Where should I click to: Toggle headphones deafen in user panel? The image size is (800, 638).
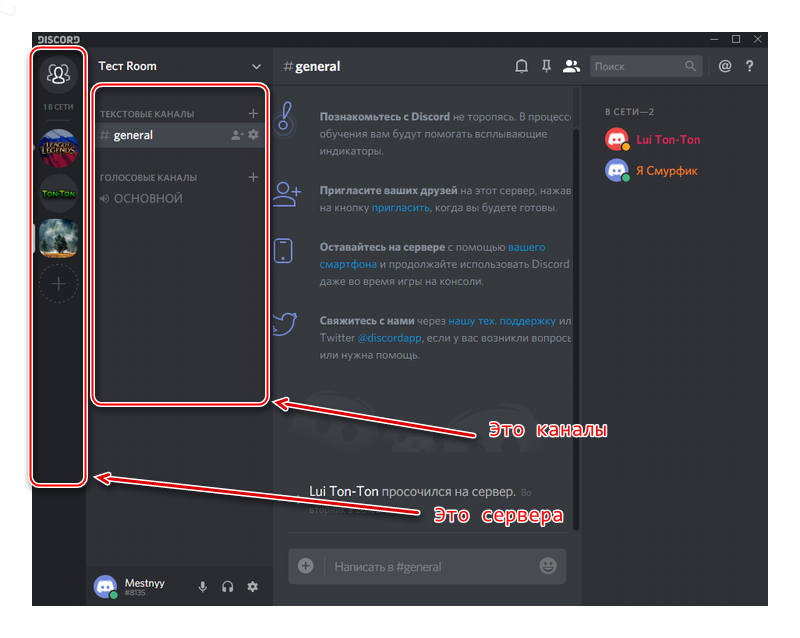click(x=228, y=587)
